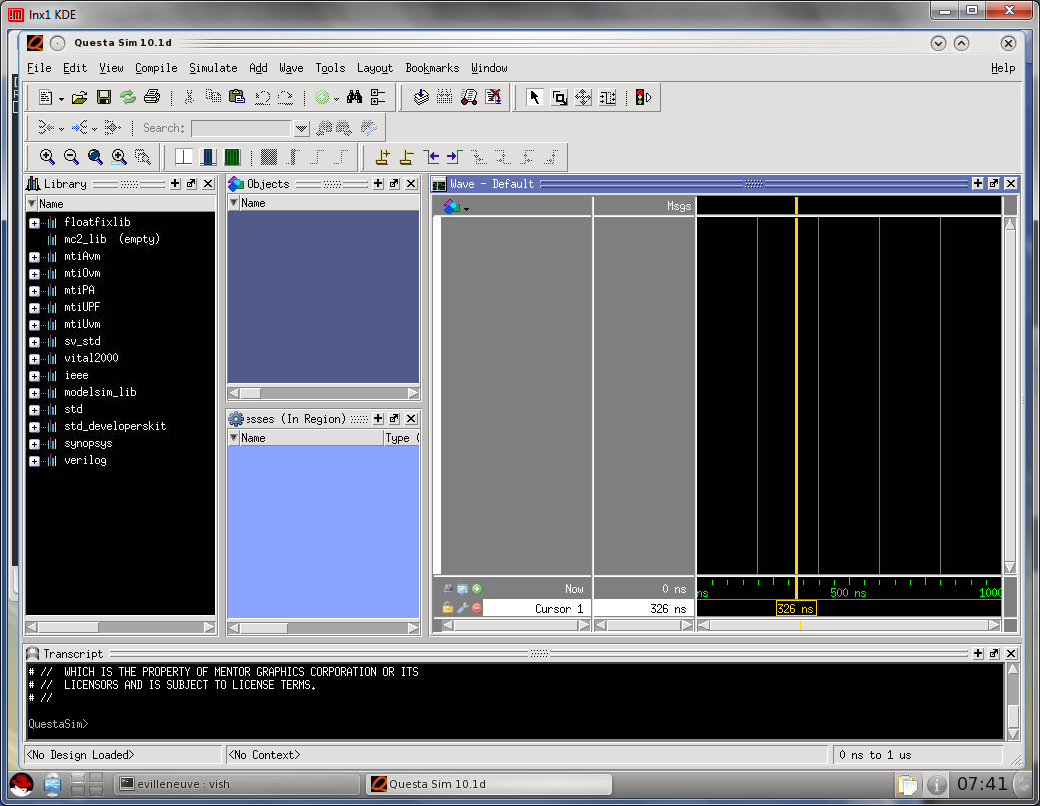Click the New file toolbar icon
1040x806 pixels.
pyautogui.click(x=45, y=98)
